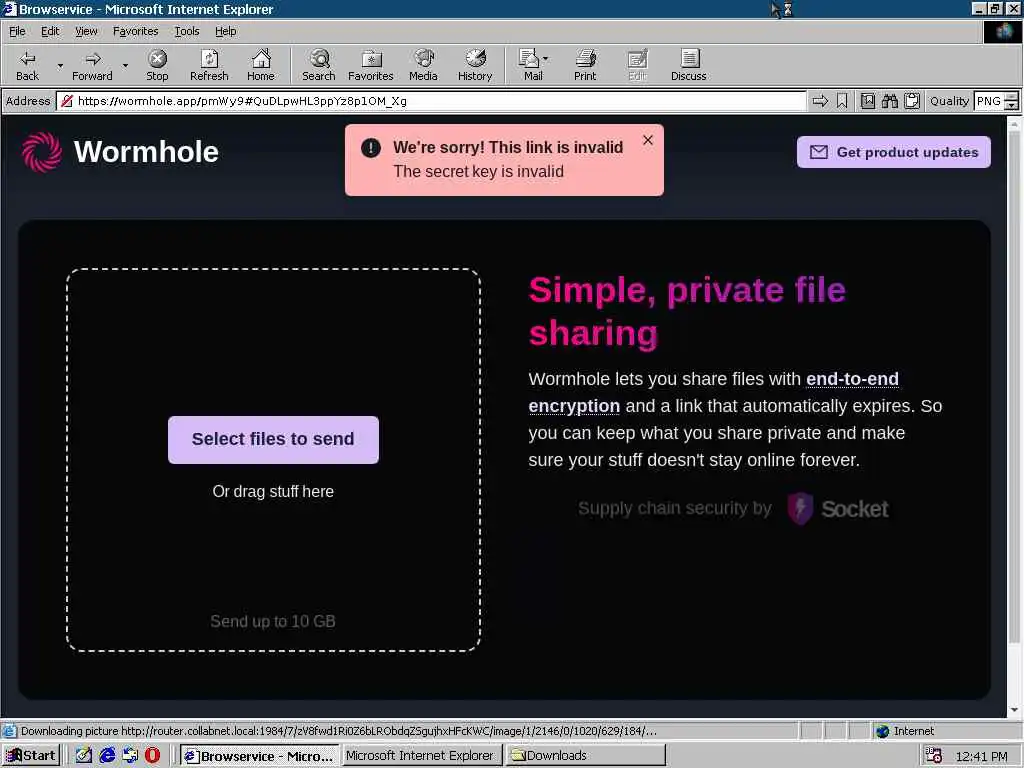Click the exclamation alert icon in notification
The image size is (1024, 768).
[x=370, y=148]
